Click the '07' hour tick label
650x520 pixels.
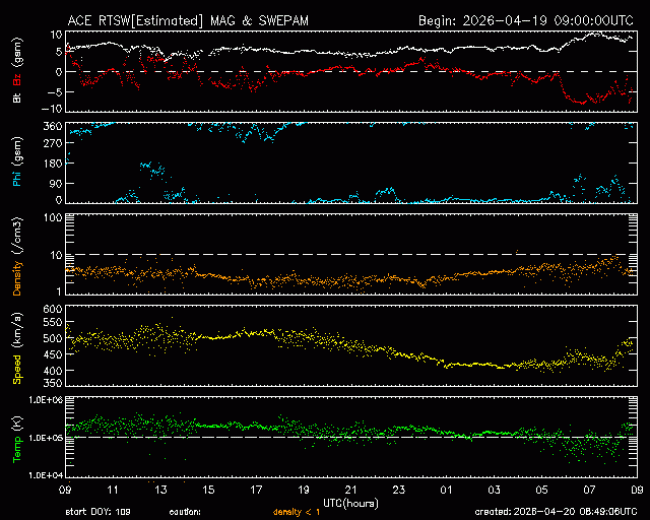589,490
